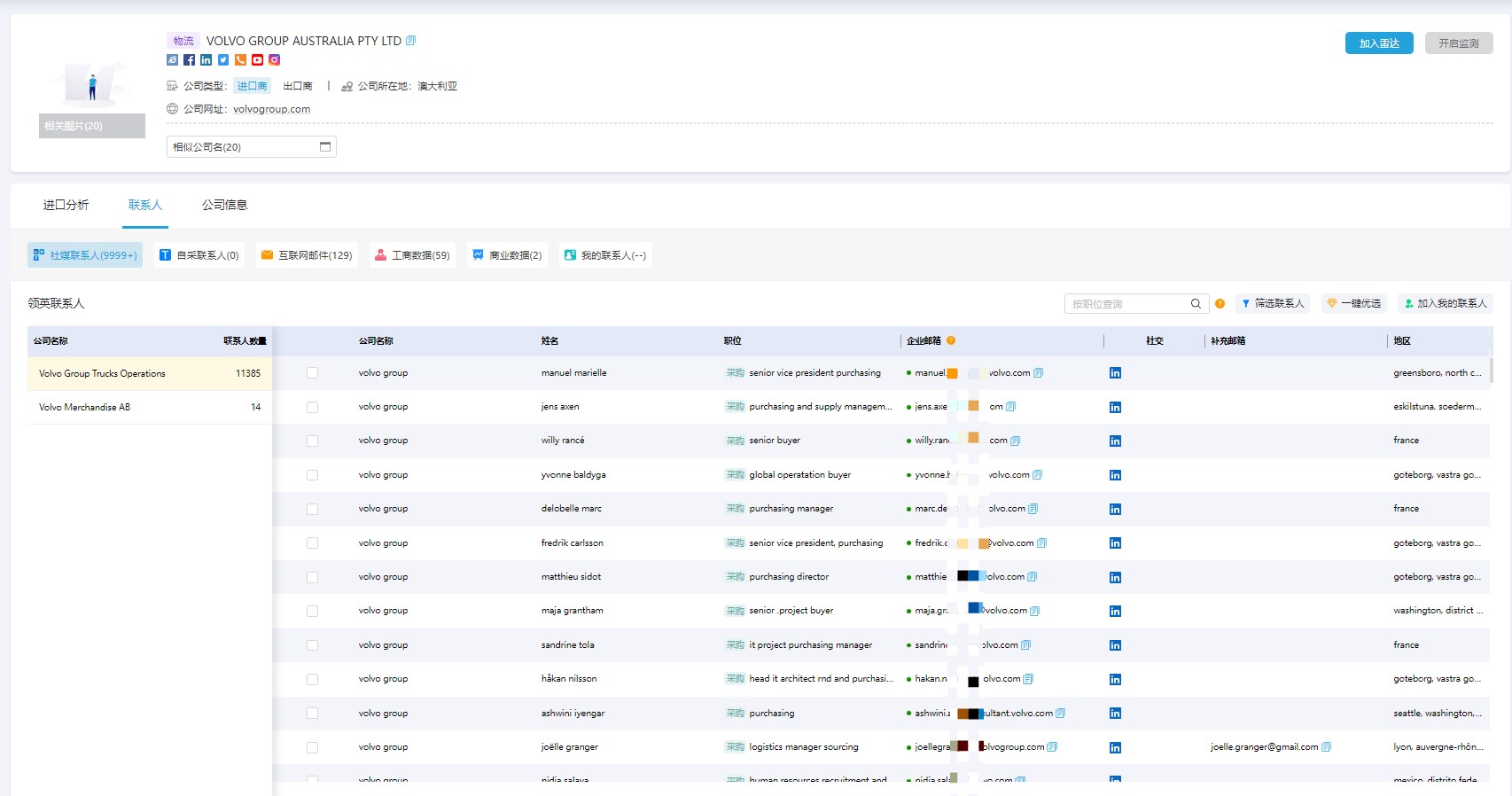1512x796 pixels.
Task: Select Volvo Merchandise AB row
Action: [150, 408]
